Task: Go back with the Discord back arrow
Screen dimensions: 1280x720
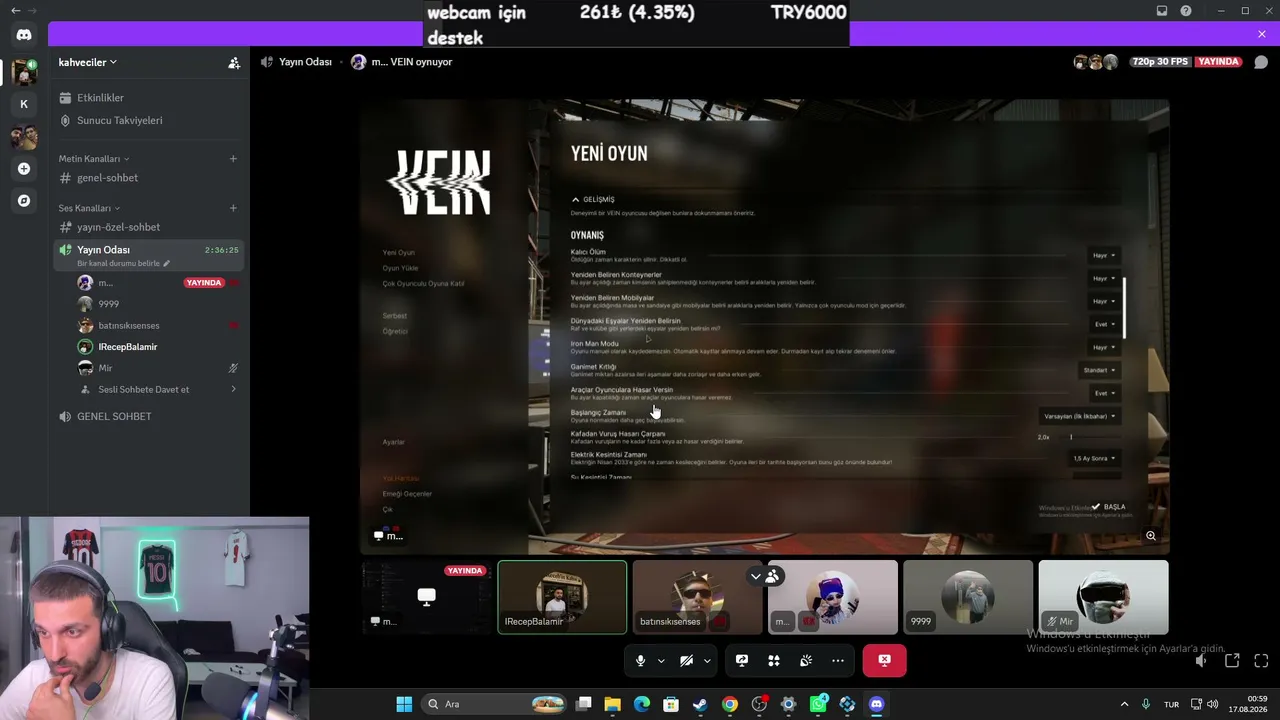Action: point(15,10)
